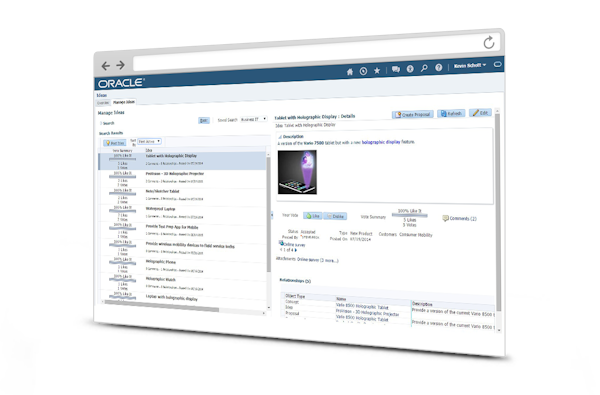Select the Waterproof Laptop idea row
The image size is (600, 395).
(x=183, y=213)
